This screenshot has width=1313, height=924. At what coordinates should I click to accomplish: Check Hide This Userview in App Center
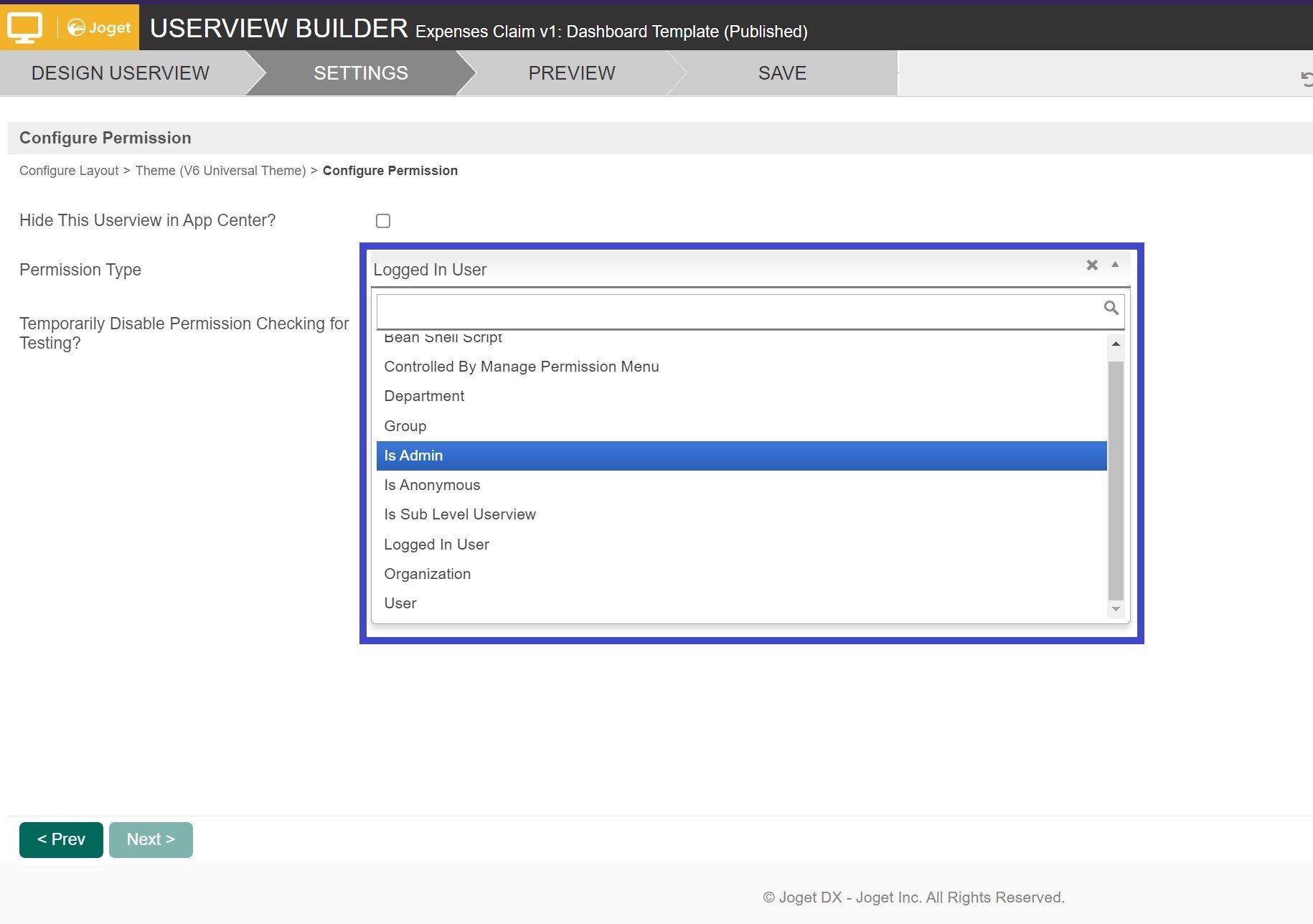(x=383, y=221)
